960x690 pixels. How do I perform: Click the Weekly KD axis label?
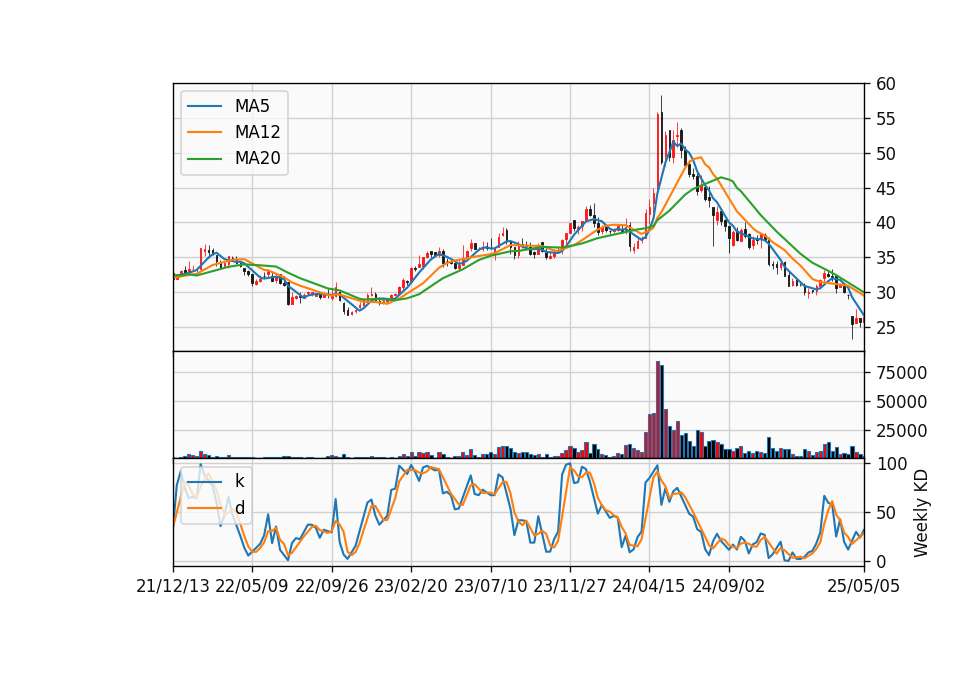pos(921,513)
